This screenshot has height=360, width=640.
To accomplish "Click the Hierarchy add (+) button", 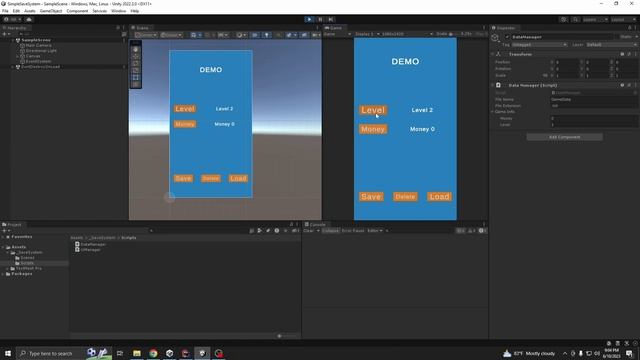I will pos(5,34).
